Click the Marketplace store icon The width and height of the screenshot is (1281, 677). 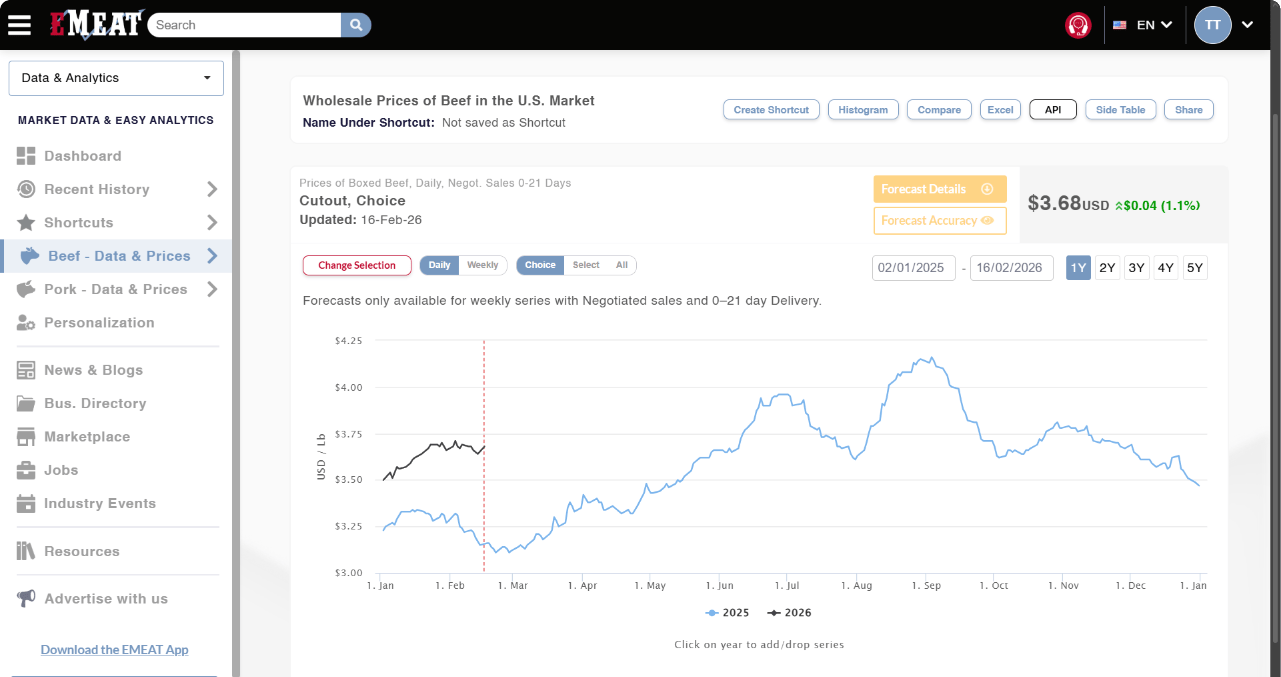click(26, 437)
